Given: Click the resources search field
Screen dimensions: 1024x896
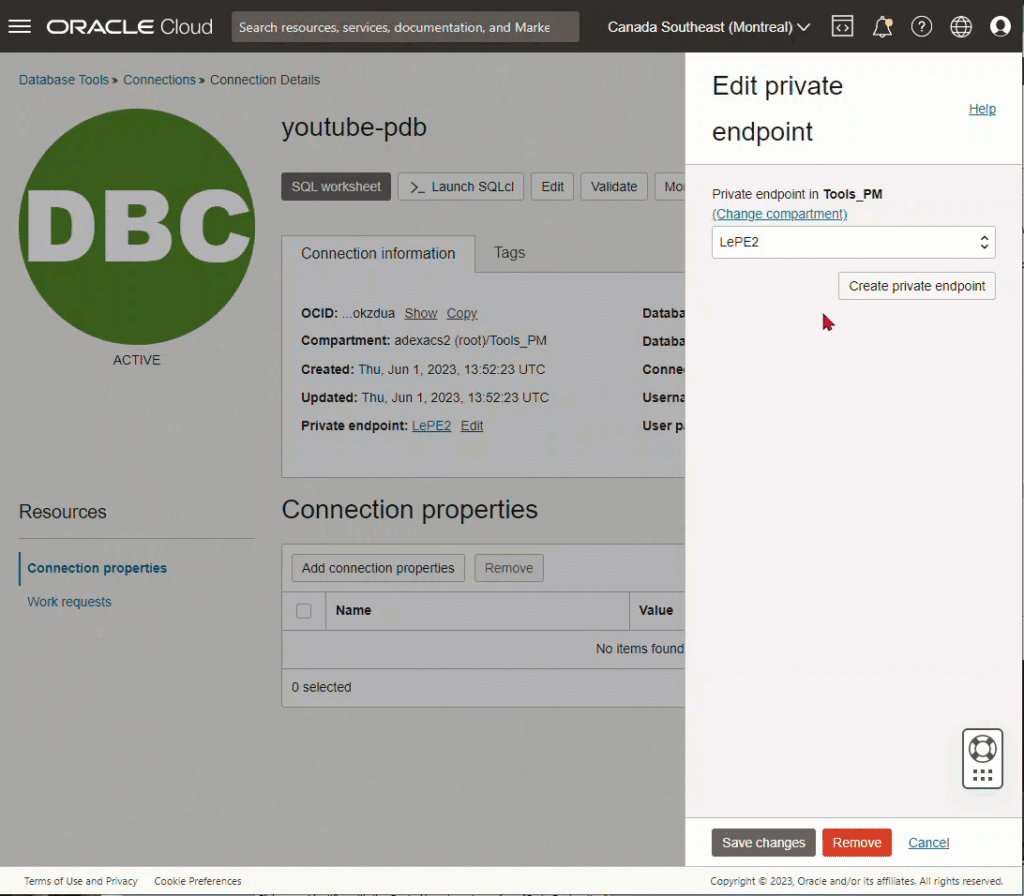Looking at the screenshot, I should 405,26.
